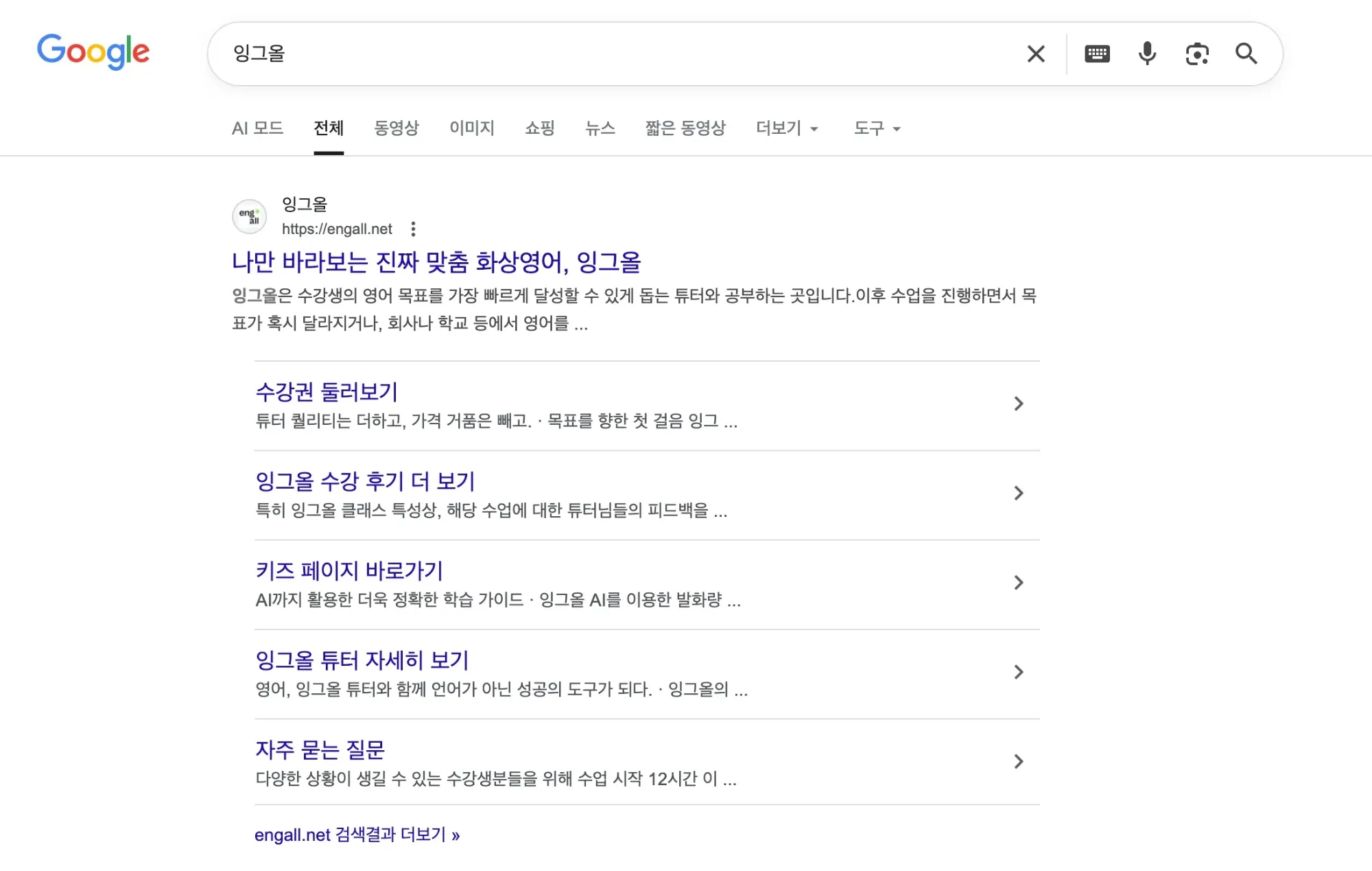The width and height of the screenshot is (1372, 871).
Task: Click inside the search input field
Action: pos(549,54)
